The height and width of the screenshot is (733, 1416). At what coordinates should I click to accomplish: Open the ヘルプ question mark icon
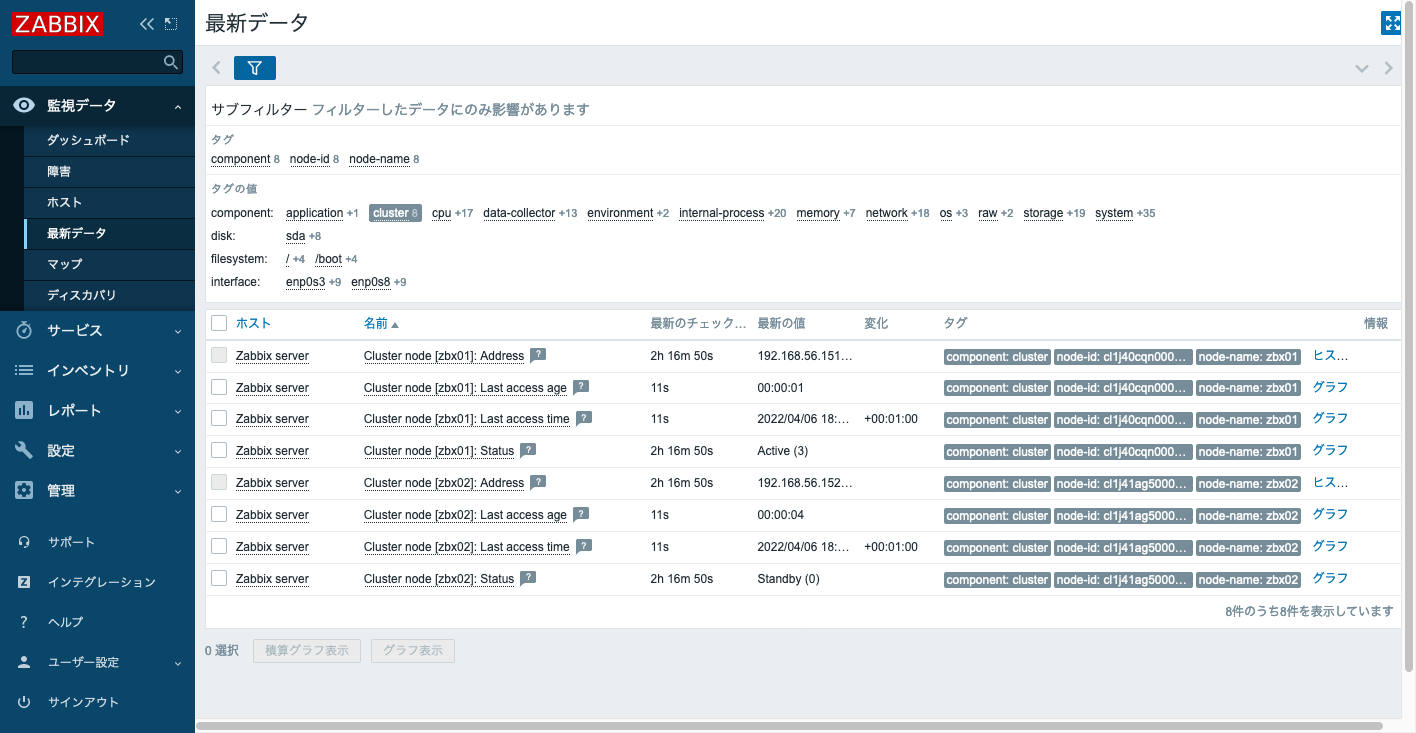tap(22, 621)
